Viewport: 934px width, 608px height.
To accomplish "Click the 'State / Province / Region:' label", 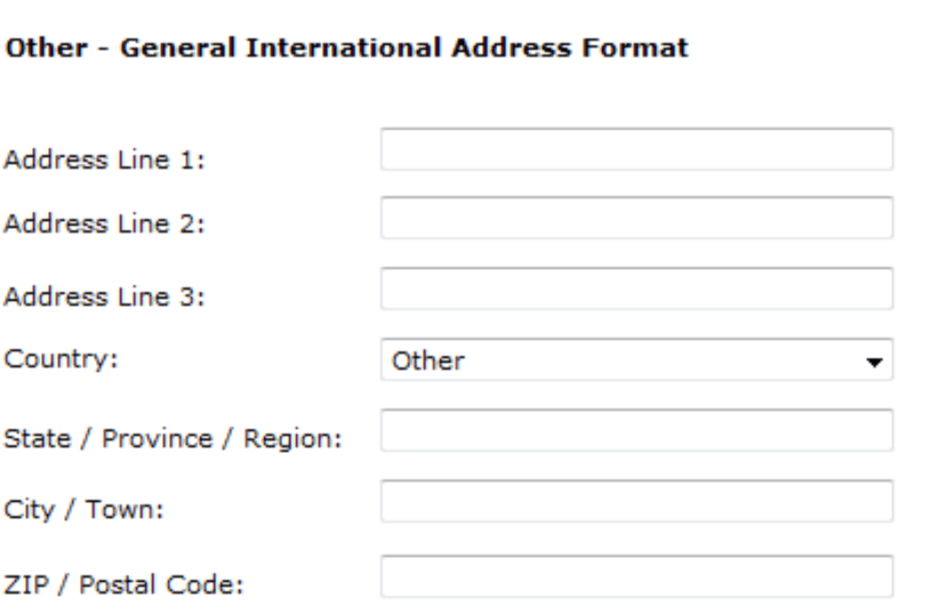I will click(x=173, y=439).
